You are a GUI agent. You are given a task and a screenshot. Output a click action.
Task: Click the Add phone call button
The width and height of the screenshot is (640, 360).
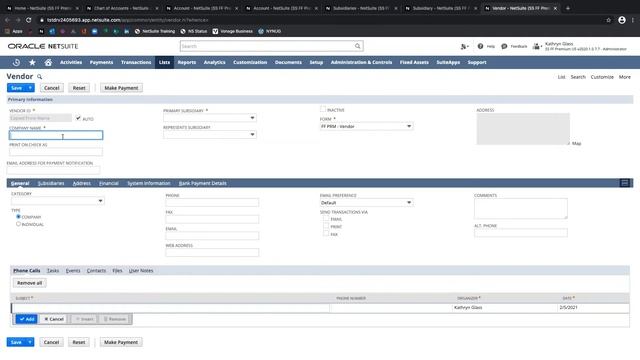pyautogui.click(x=27, y=319)
